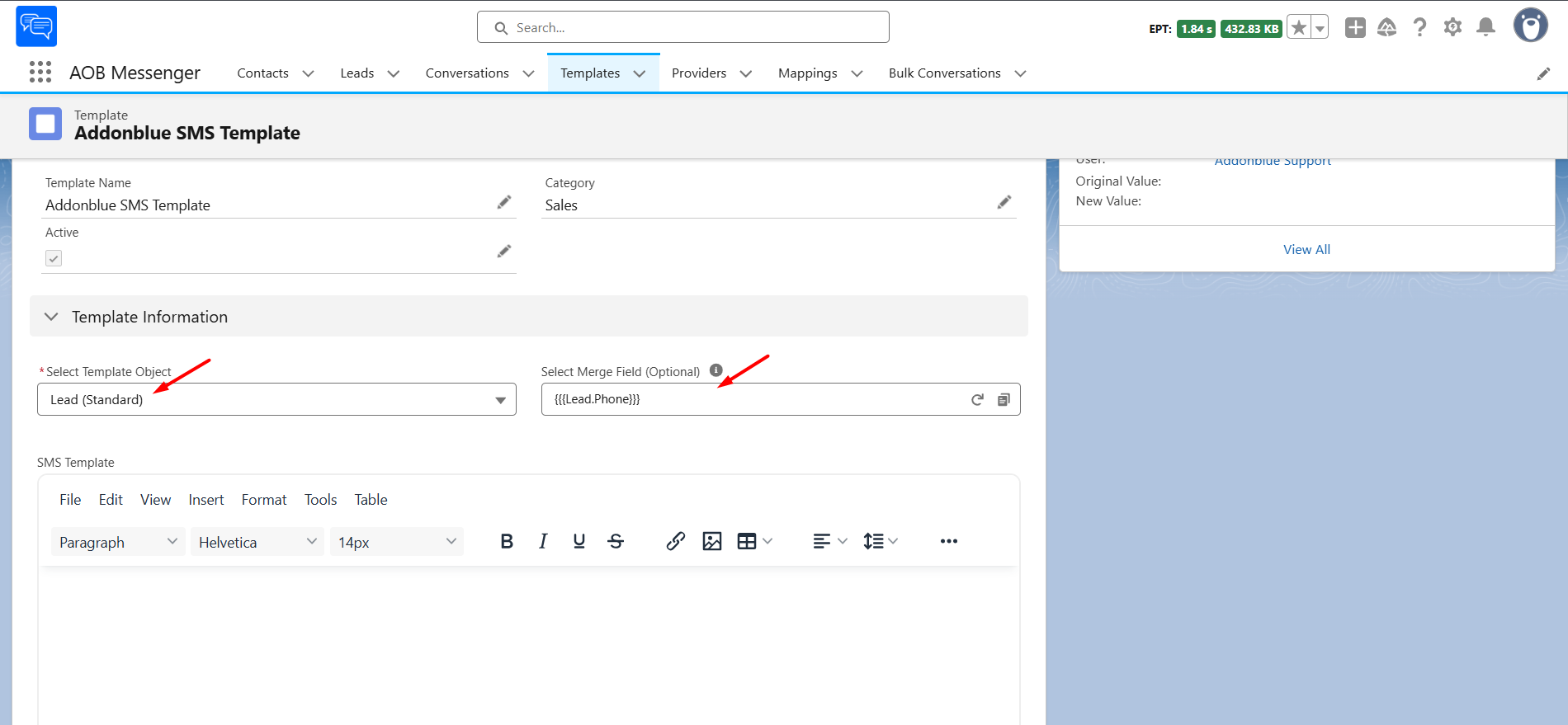The height and width of the screenshot is (725, 1568).
Task: Click inside the SMS Template text area
Action: coord(528,647)
